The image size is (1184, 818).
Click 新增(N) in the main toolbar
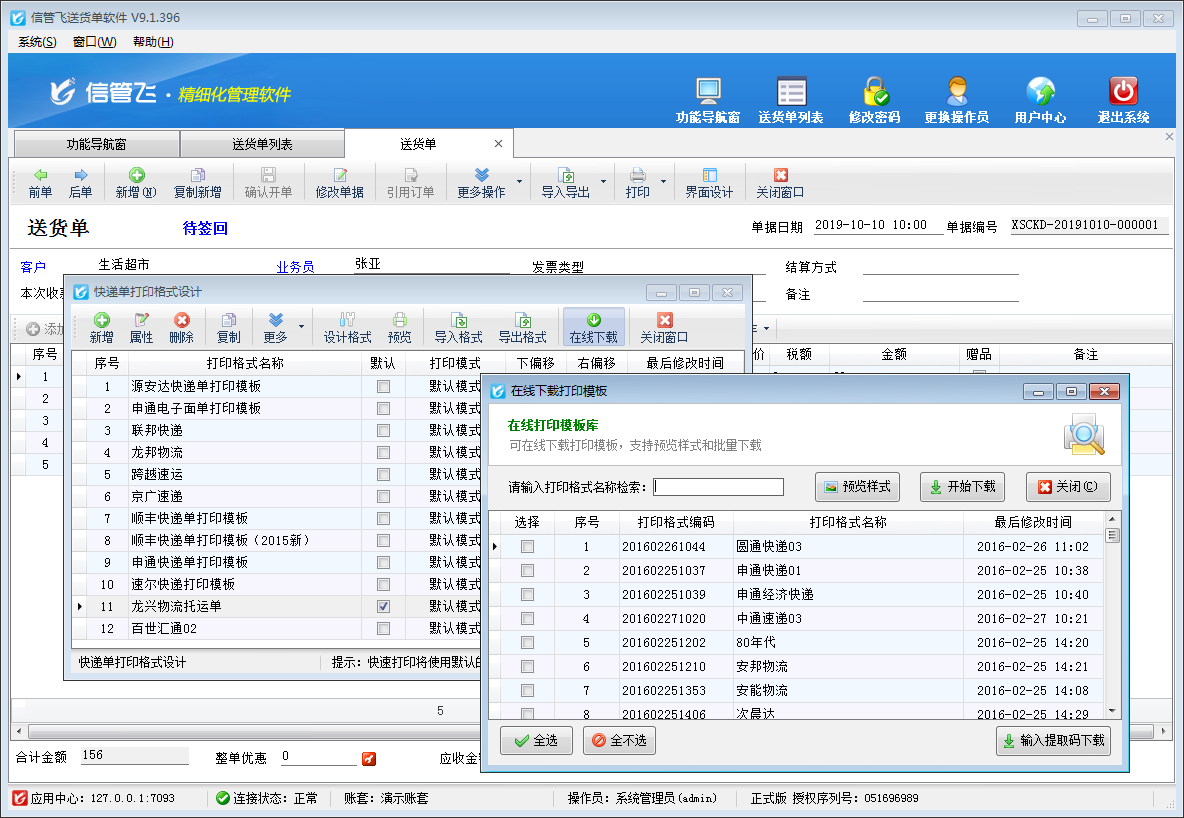click(136, 183)
